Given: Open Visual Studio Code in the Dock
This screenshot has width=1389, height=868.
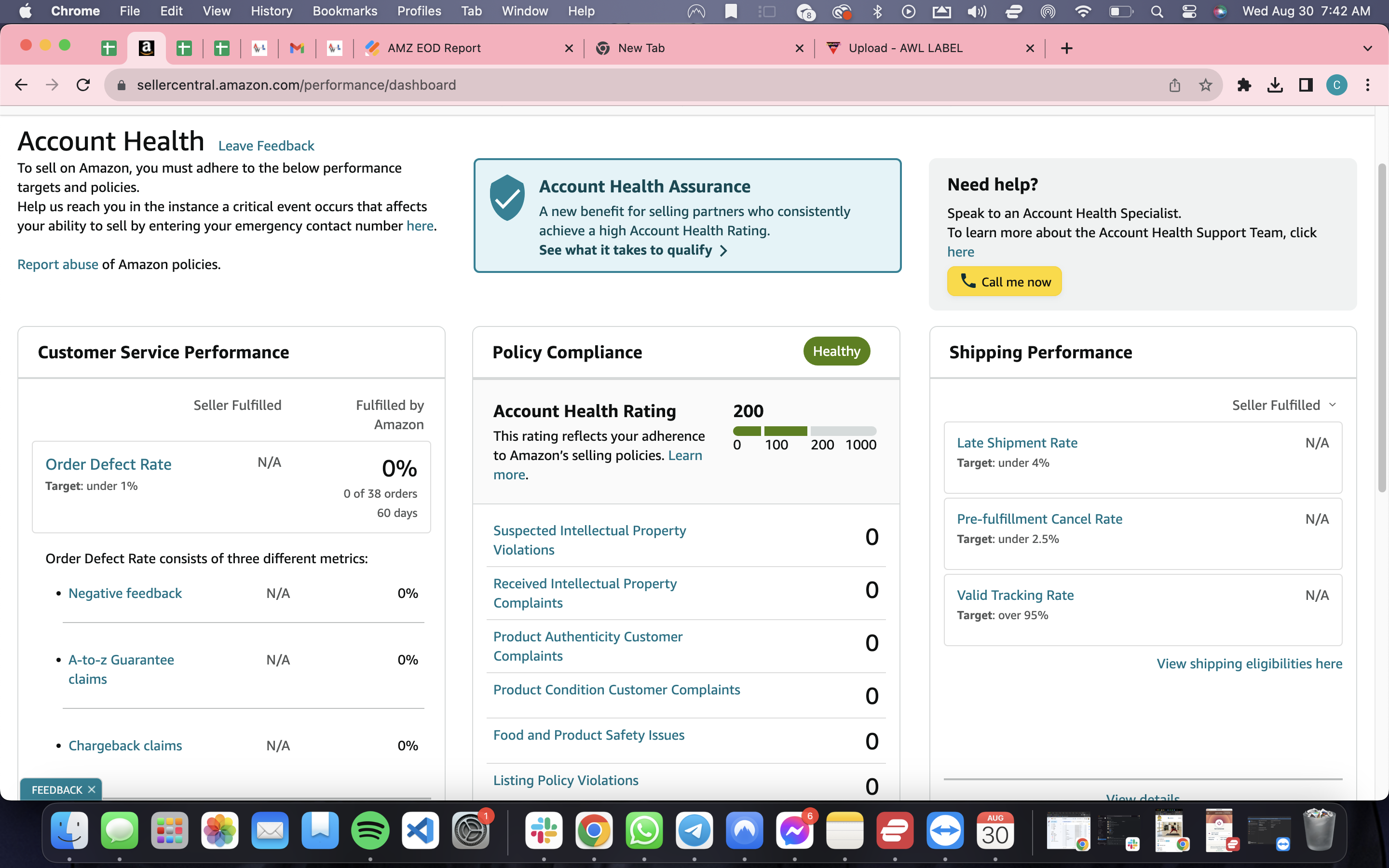Looking at the screenshot, I should [x=421, y=831].
